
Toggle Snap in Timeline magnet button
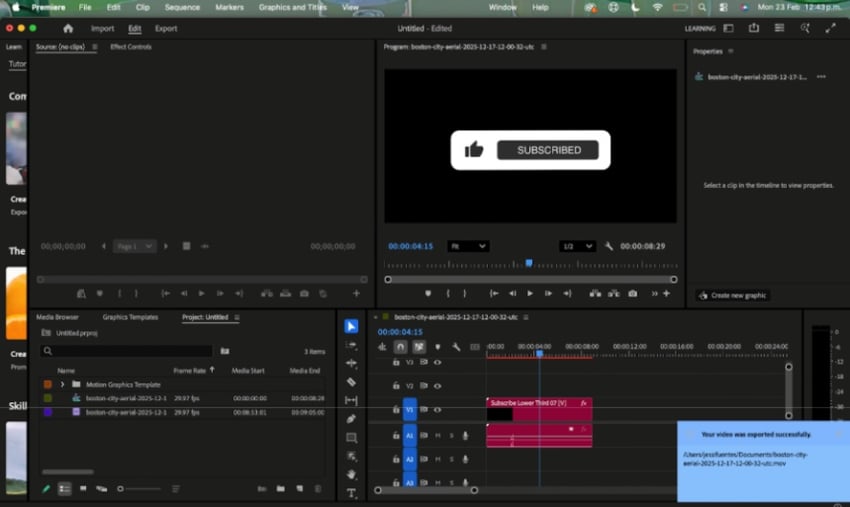[x=400, y=347]
